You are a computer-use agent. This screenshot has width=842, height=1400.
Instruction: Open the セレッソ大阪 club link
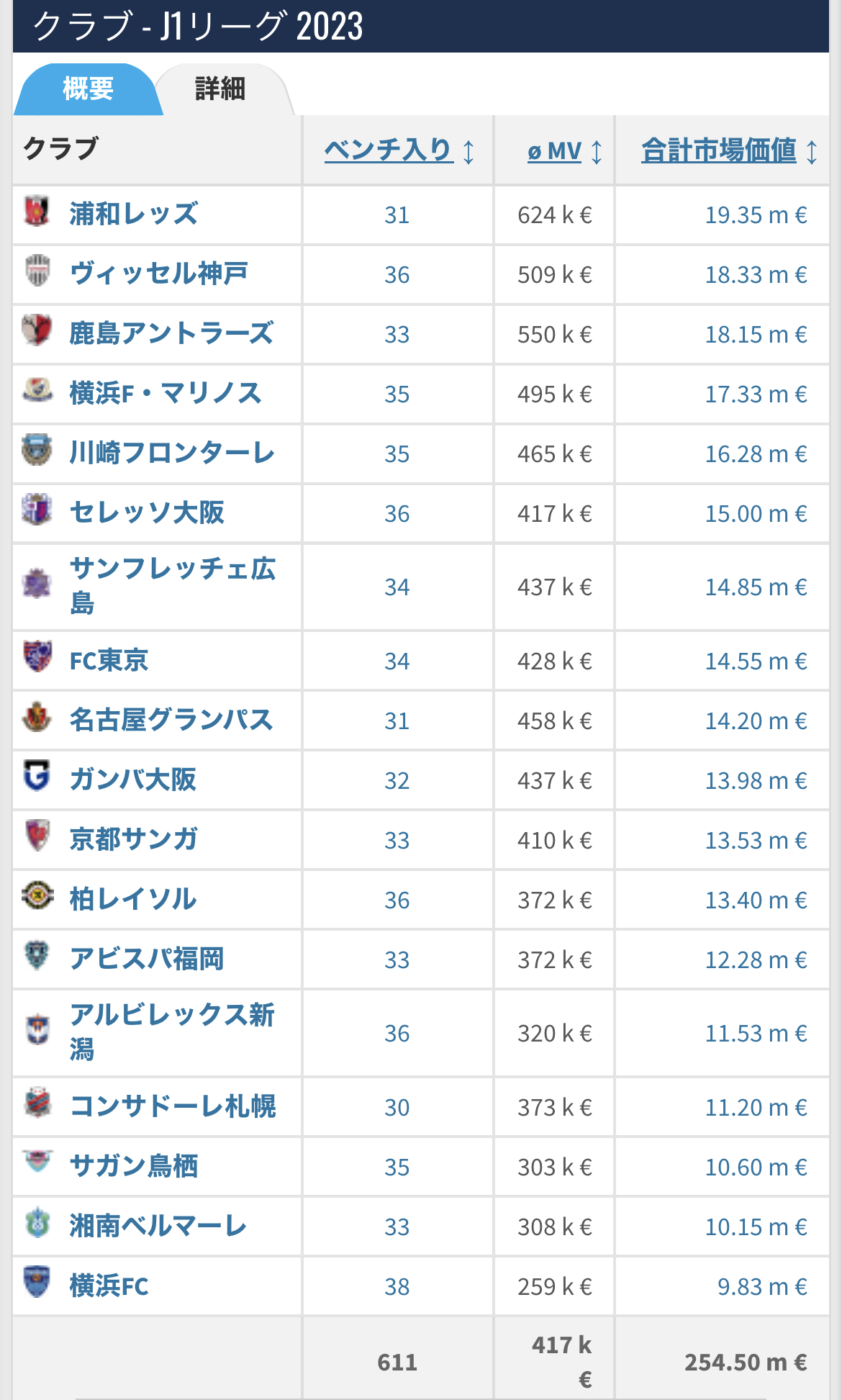147,512
